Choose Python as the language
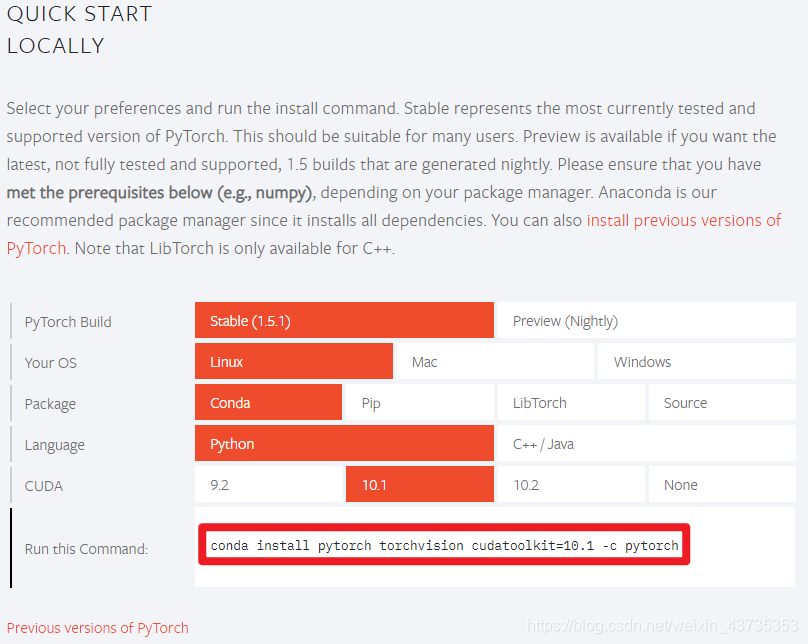The image size is (808, 644). coord(344,443)
